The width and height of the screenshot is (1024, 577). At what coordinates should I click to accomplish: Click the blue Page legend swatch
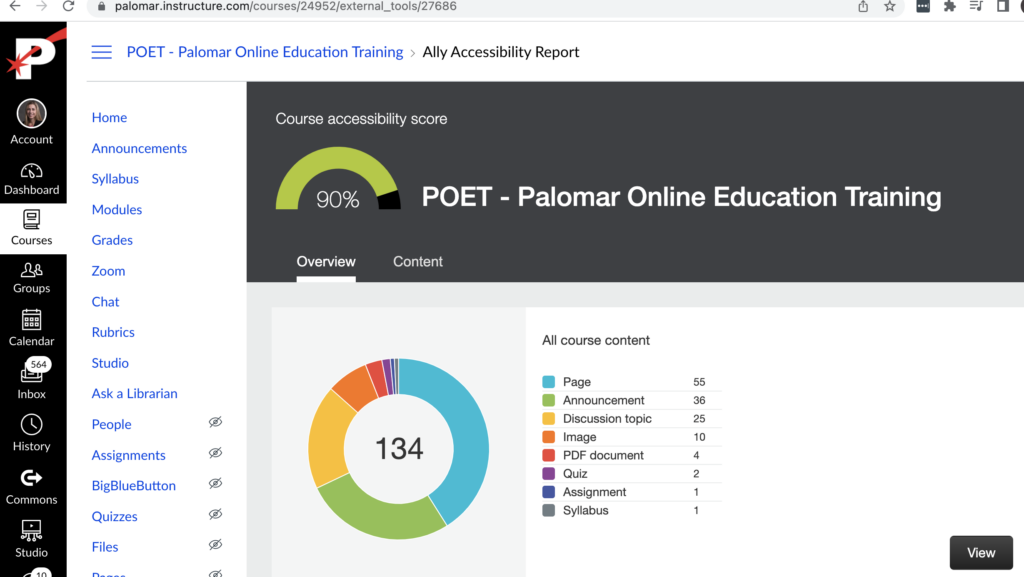tap(549, 382)
